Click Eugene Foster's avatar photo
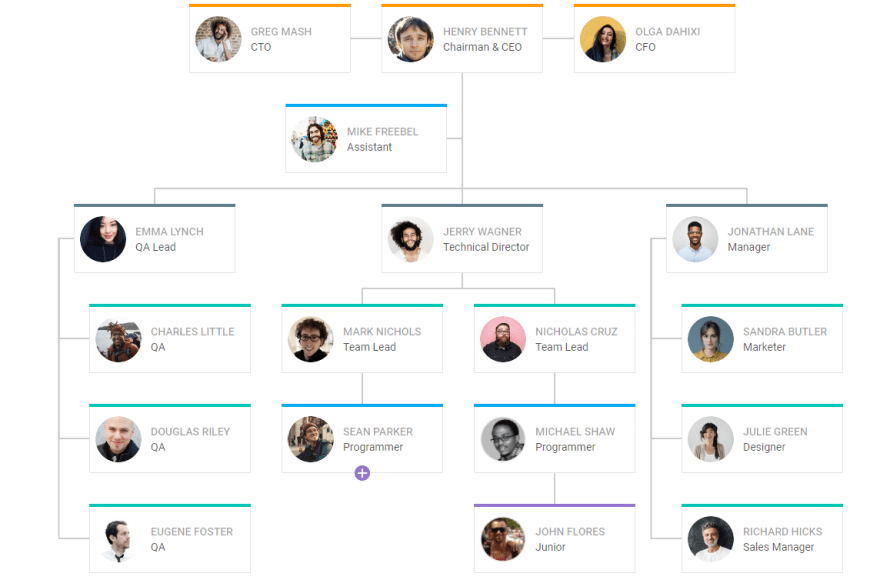The width and height of the screenshot is (880, 580). point(118,538)
